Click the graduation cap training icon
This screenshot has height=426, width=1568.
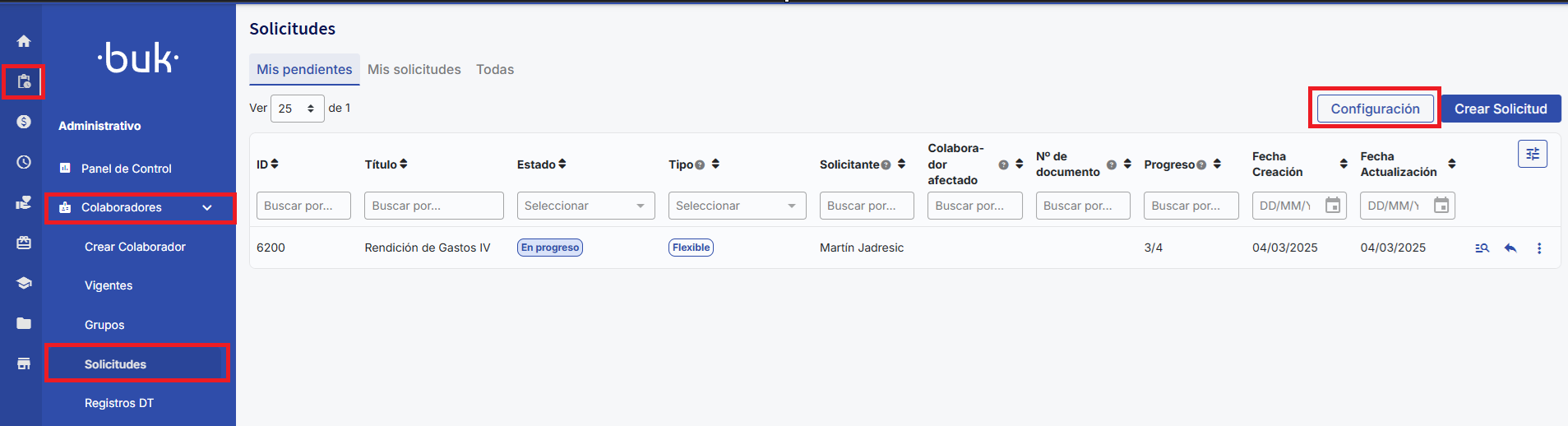(x=24, y=283)
